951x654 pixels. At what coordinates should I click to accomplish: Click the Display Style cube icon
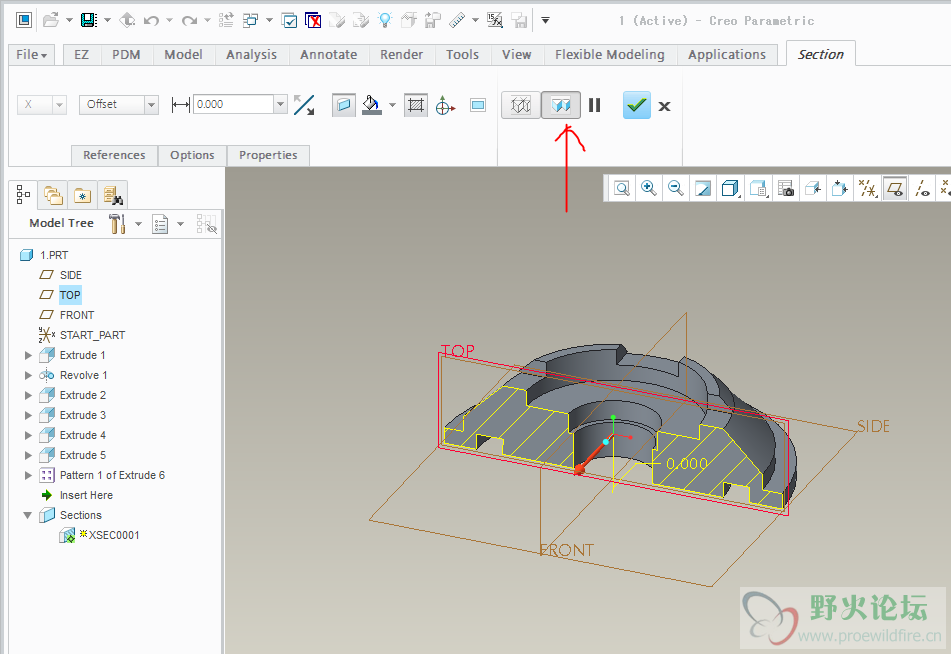(730, 189)
